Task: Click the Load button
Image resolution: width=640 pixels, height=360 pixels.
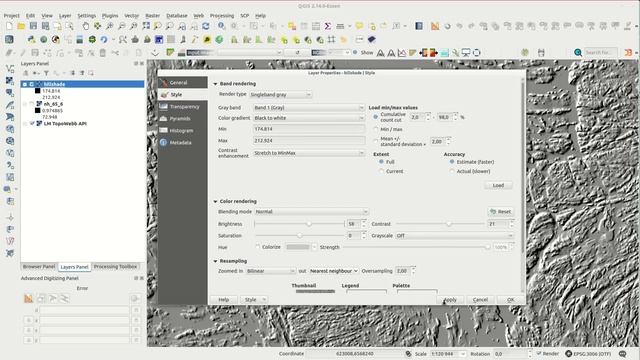Action: pyautogui.click(x=498, y=185)
